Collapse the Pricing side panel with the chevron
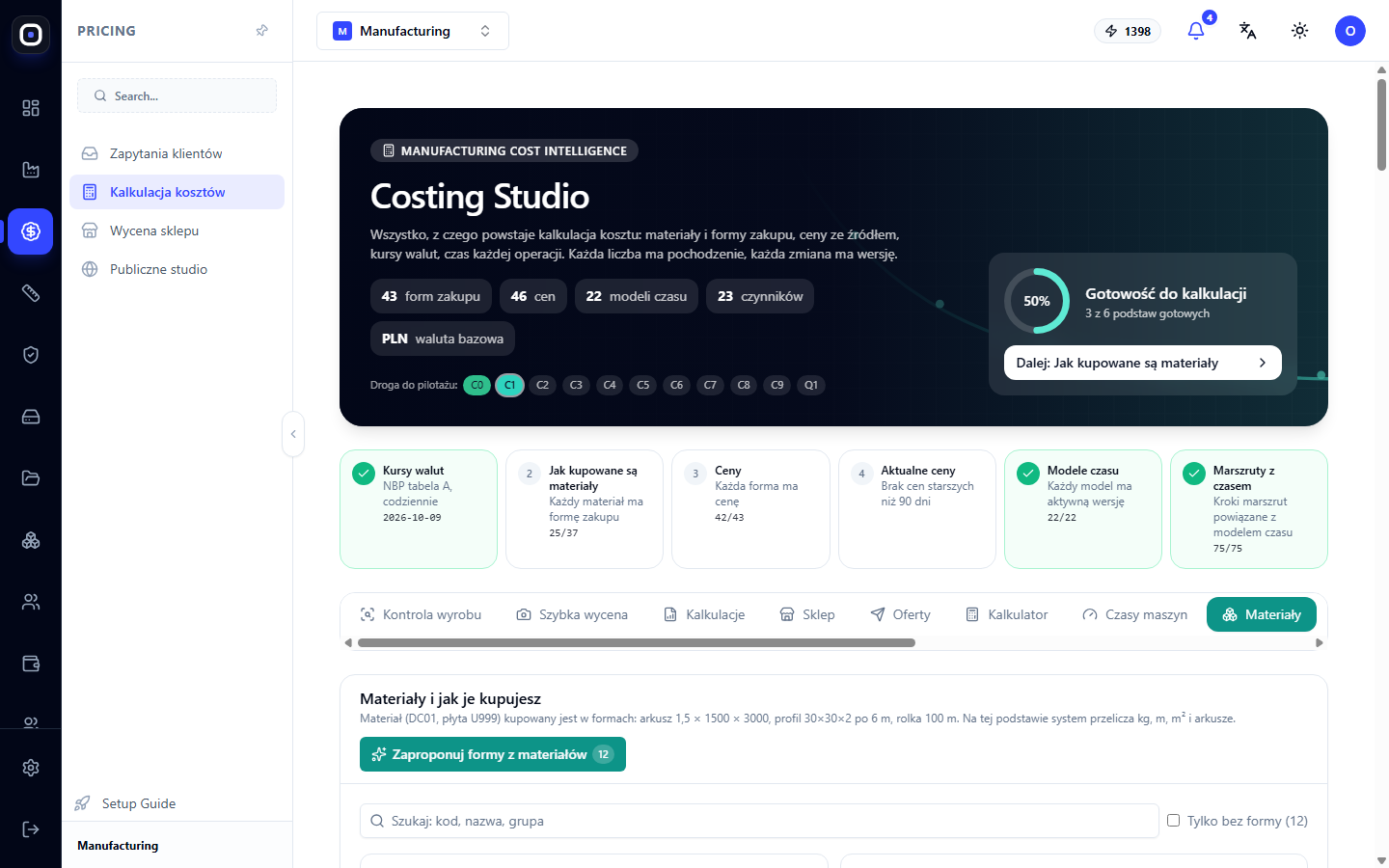Screen dimensions: 1389x868 [293, 434]
